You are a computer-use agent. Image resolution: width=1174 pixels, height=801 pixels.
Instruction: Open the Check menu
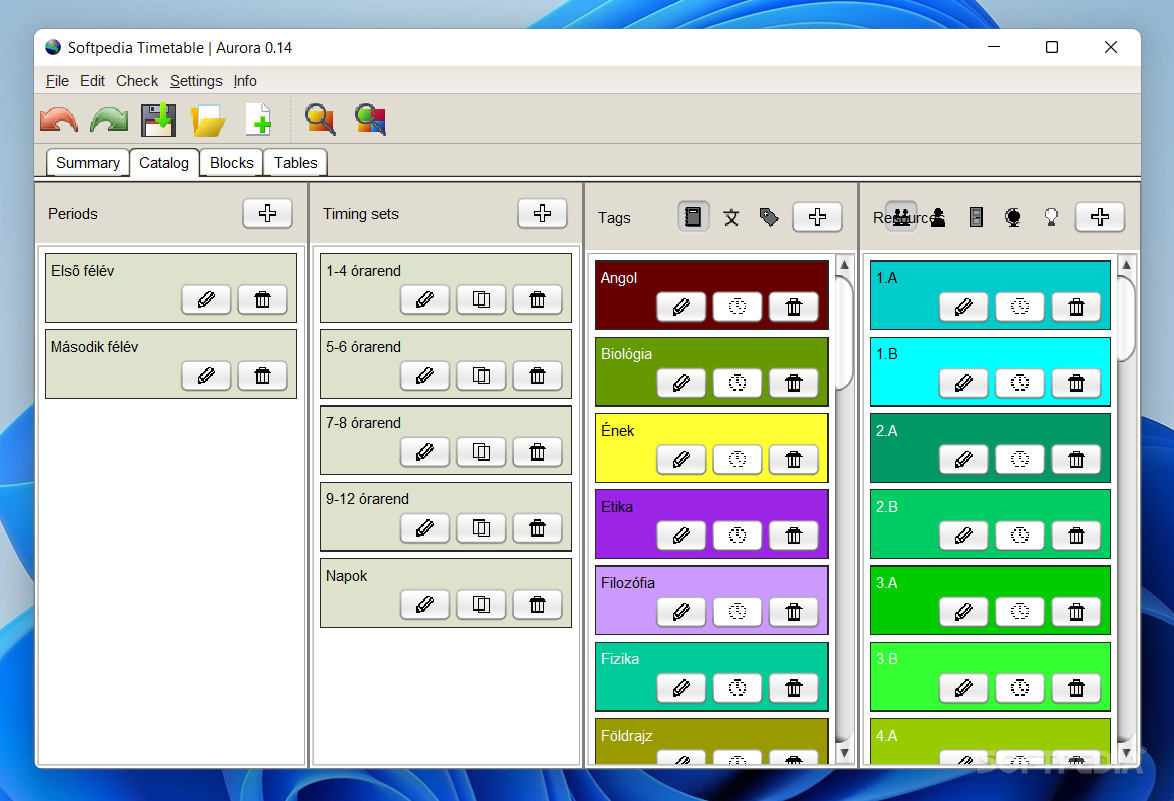[137, 81]
